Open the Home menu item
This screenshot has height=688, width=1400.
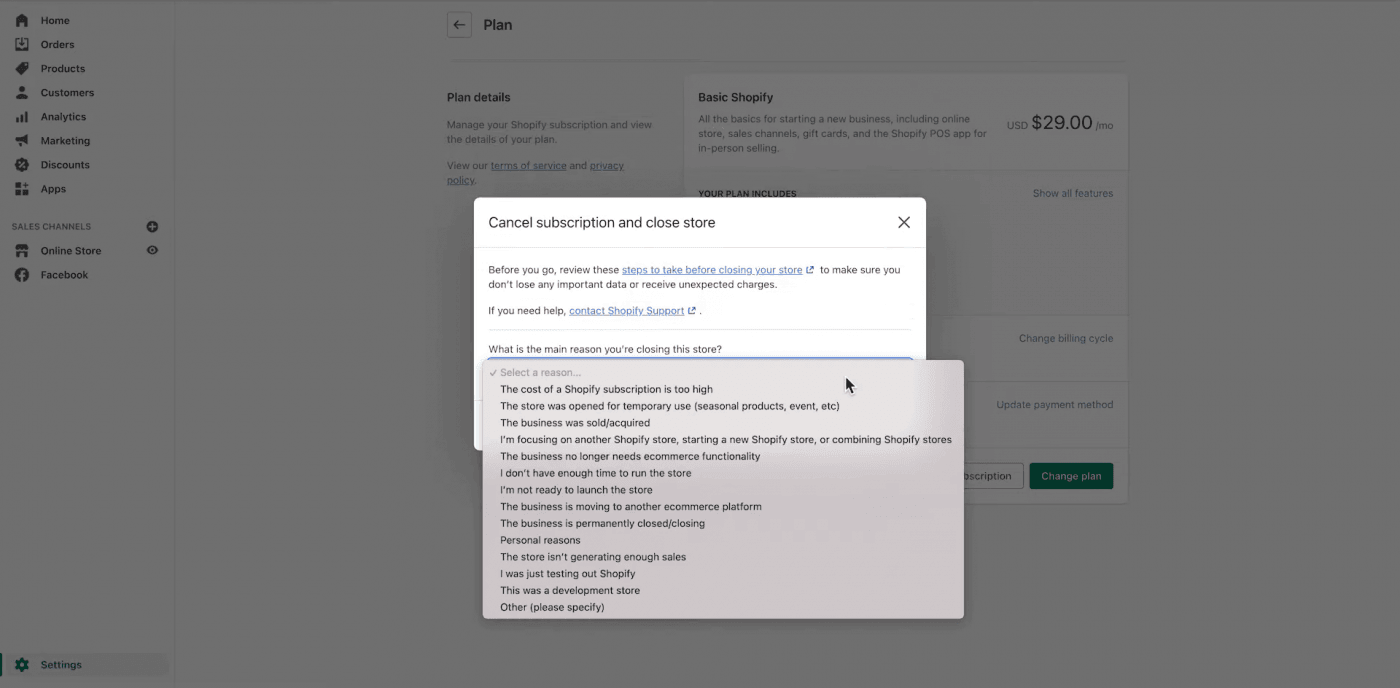(55, 20)
